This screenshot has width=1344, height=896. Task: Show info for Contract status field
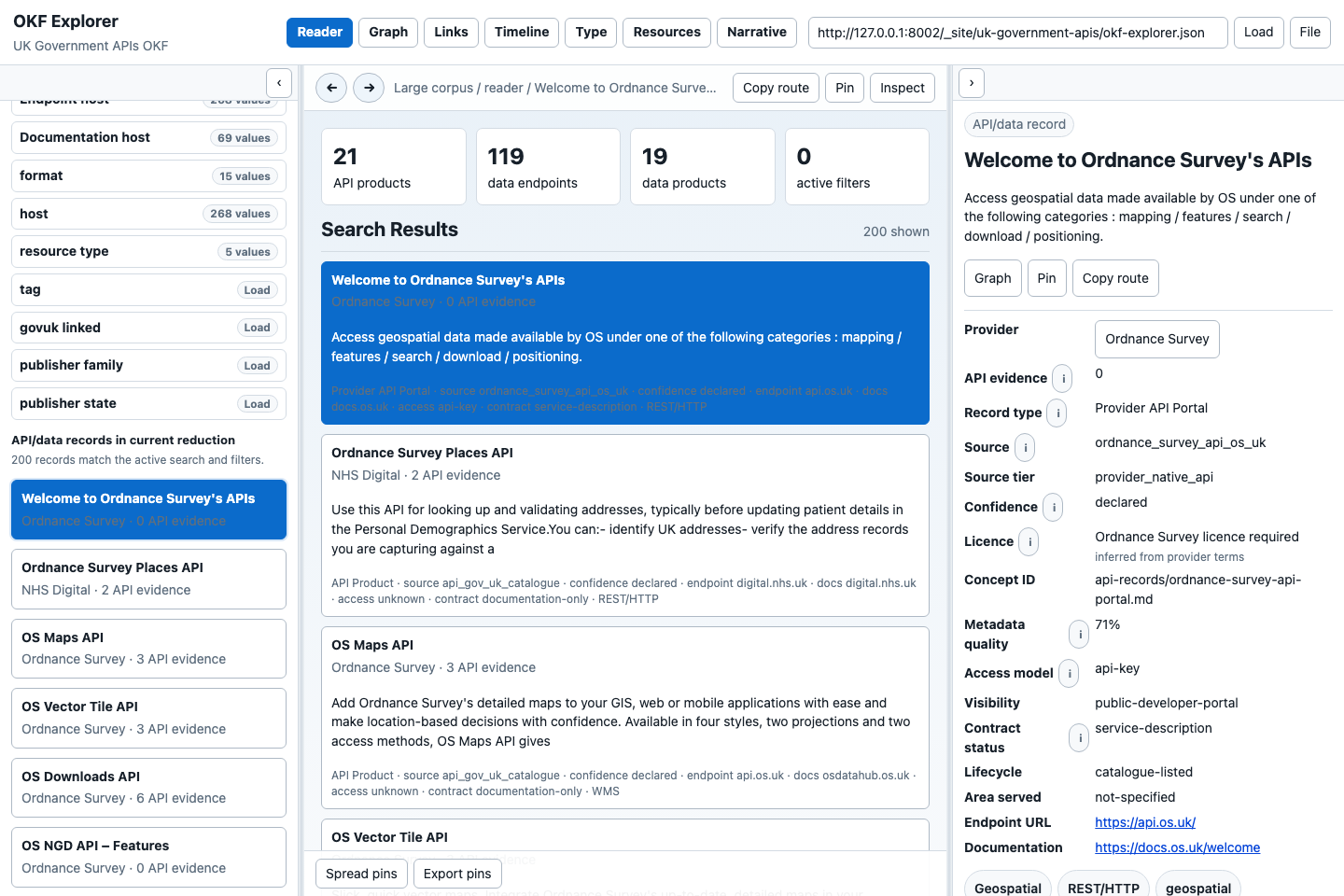click(x=1079, y=738)
